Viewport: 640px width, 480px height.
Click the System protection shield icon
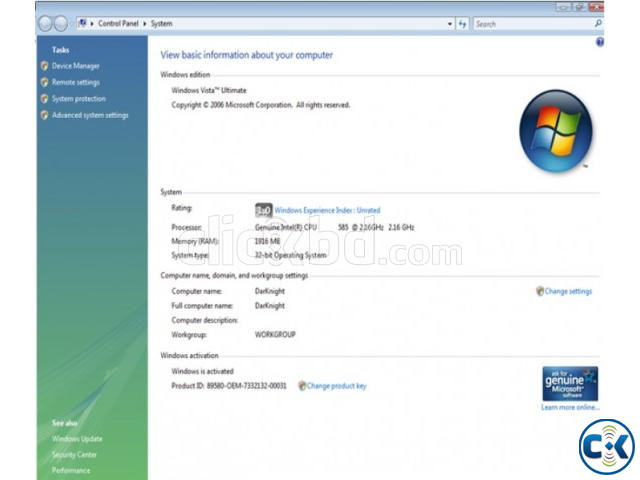(x=44, y=99)
